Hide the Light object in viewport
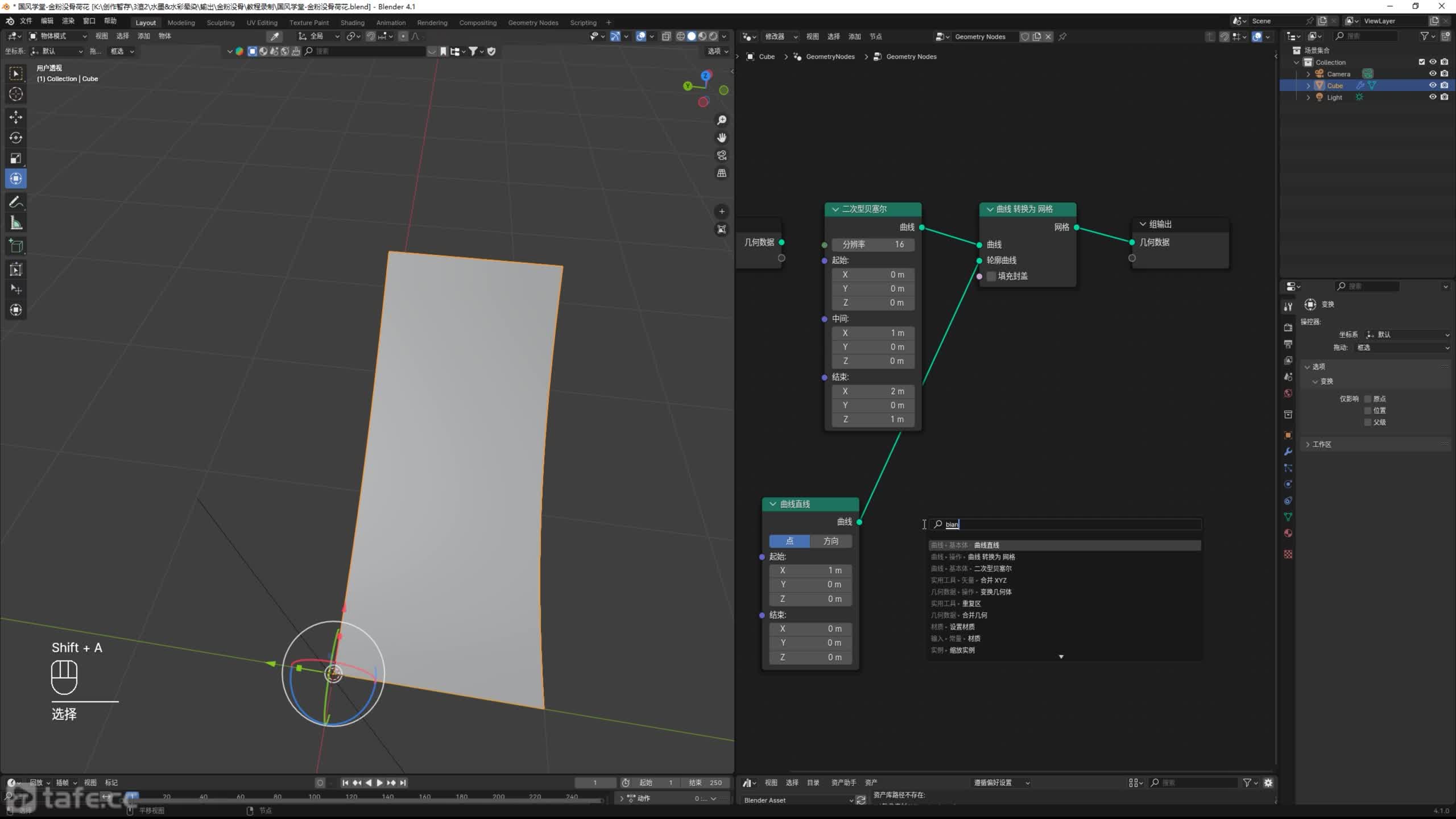This screenshot has height=819, width=1456. click(x=1433, y=97)
